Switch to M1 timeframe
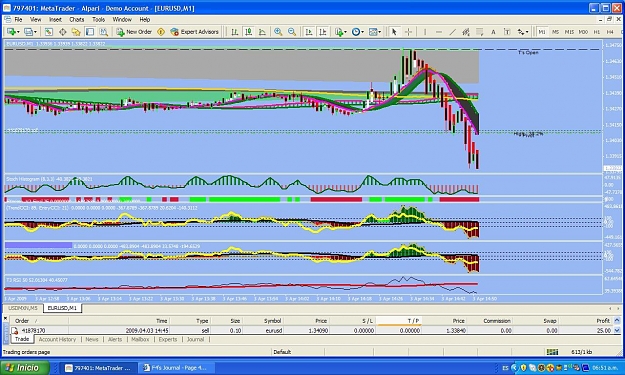625x375 pixels. pyautogui.click(x=542, y=32)
